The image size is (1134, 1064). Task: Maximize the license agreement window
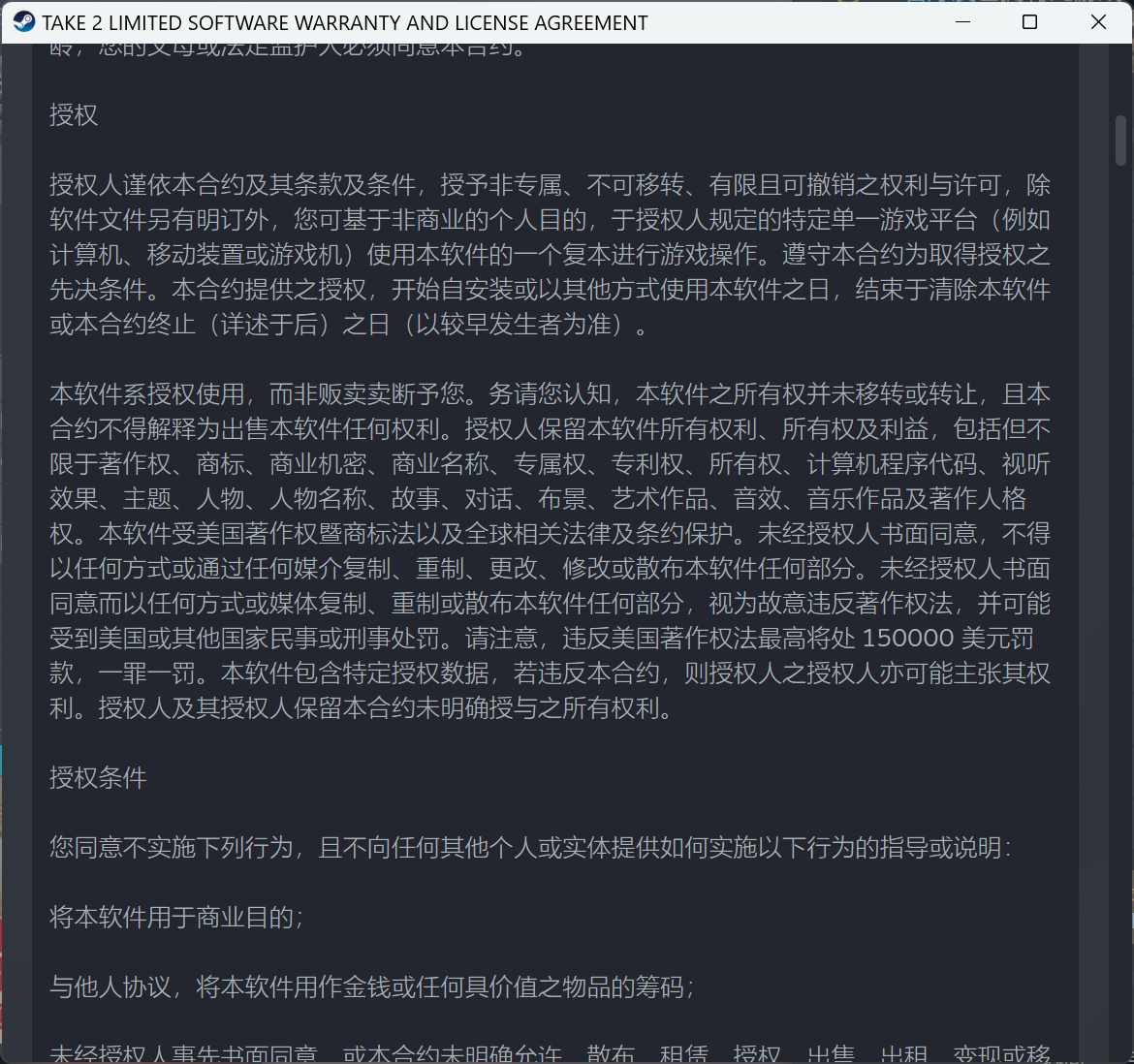[1030, 22]
